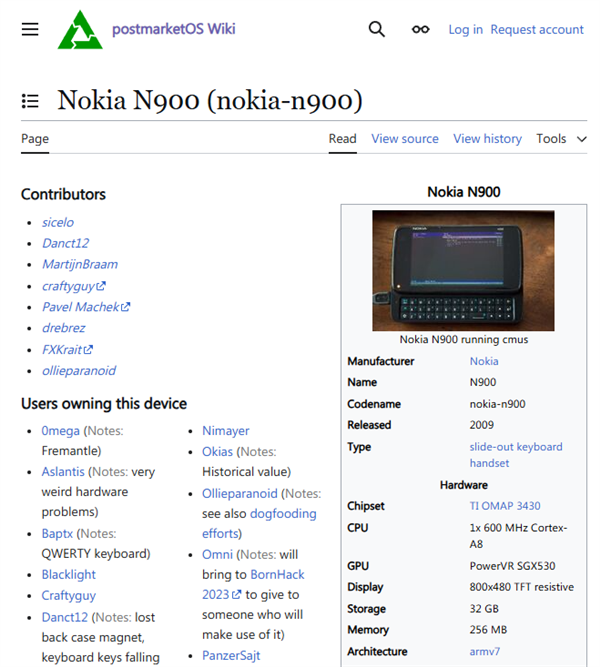Open the Page namespace tab
The width and height of the screenshot is (600, 667).
point(35,139)
